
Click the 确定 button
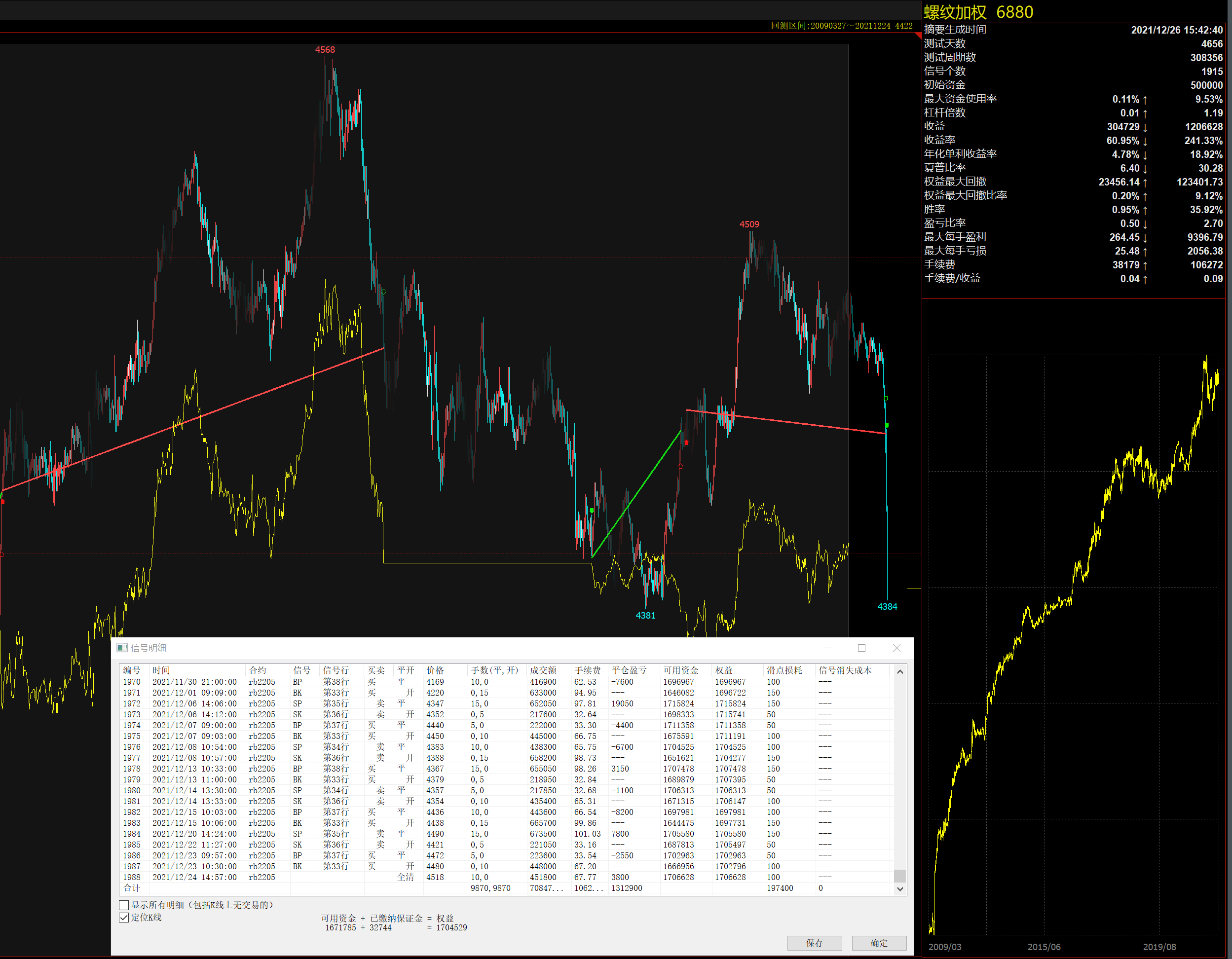(879, 943)
